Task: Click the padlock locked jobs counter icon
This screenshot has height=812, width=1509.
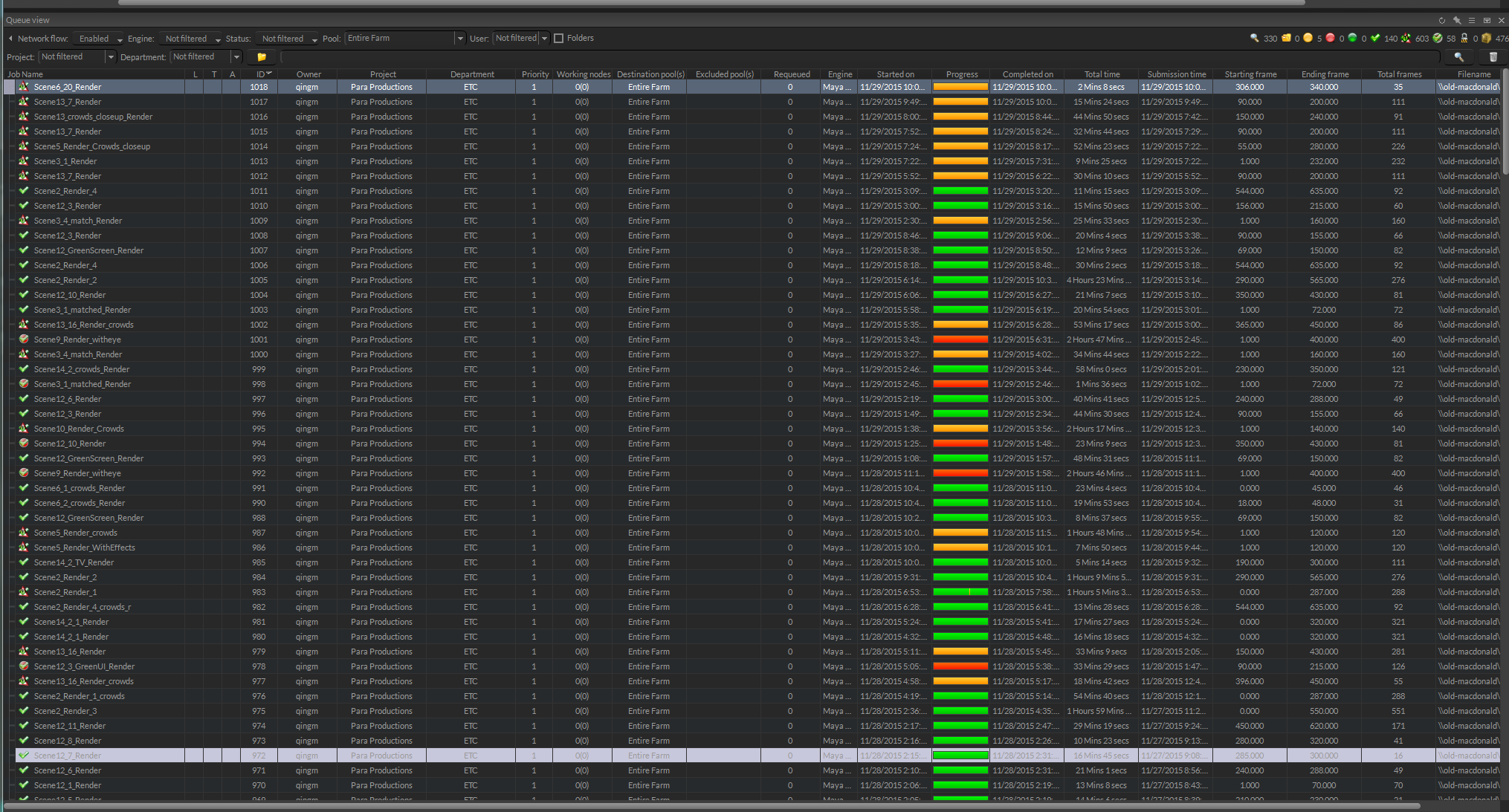Action: [x=1464, y=38]
